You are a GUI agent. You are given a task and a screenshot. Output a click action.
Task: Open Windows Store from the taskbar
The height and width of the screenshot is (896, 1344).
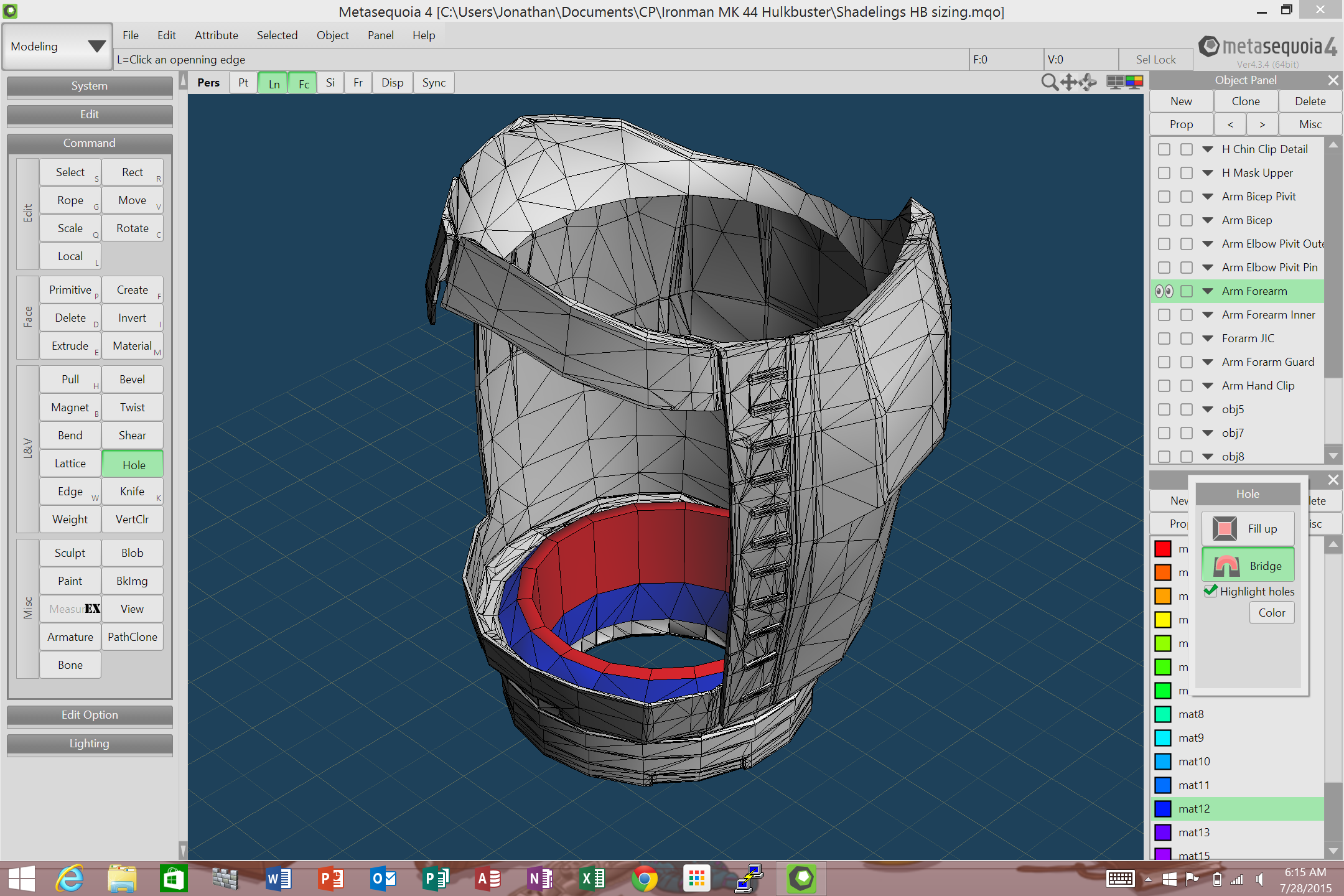[174, 879]
